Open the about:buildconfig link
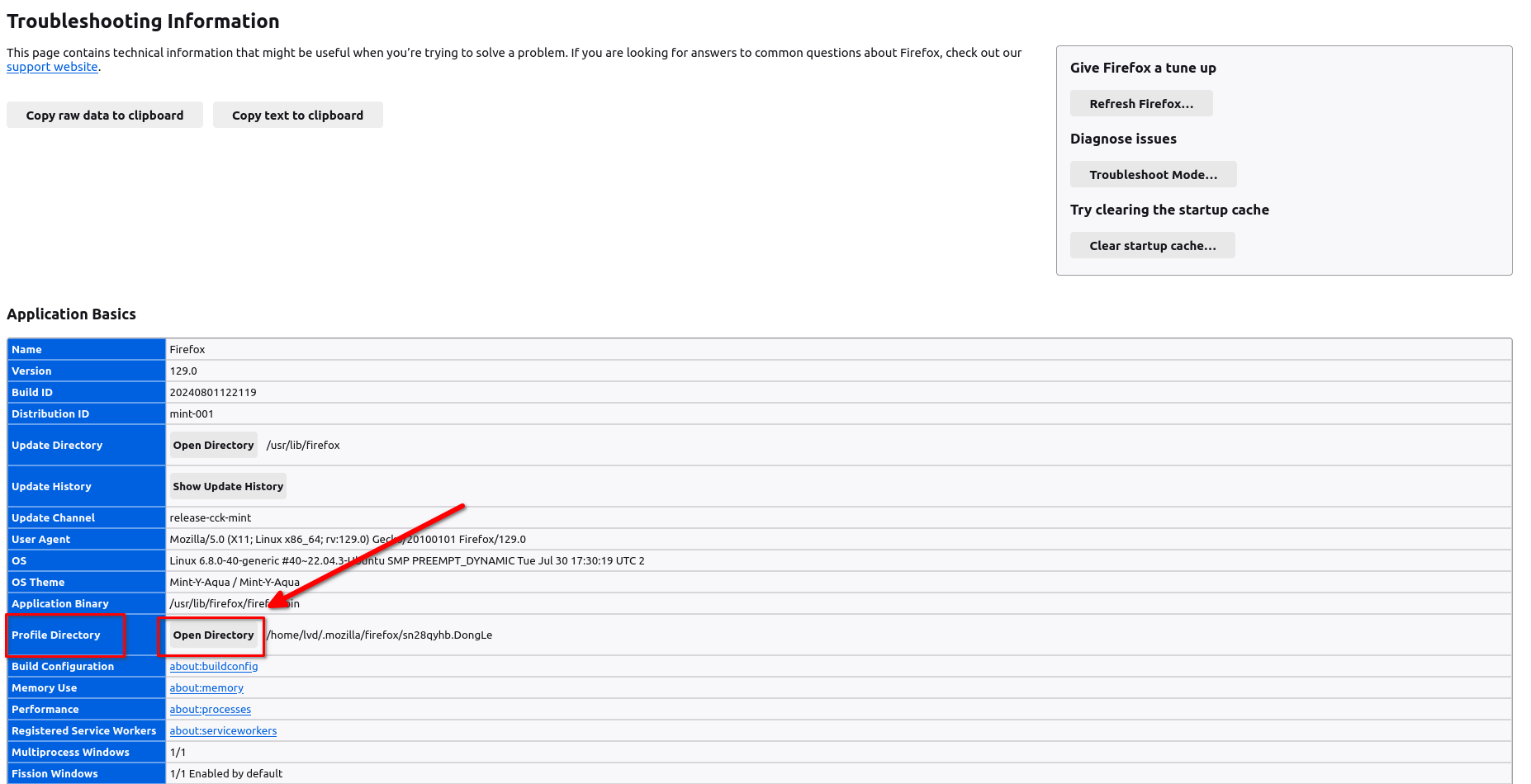 [214, 666]
